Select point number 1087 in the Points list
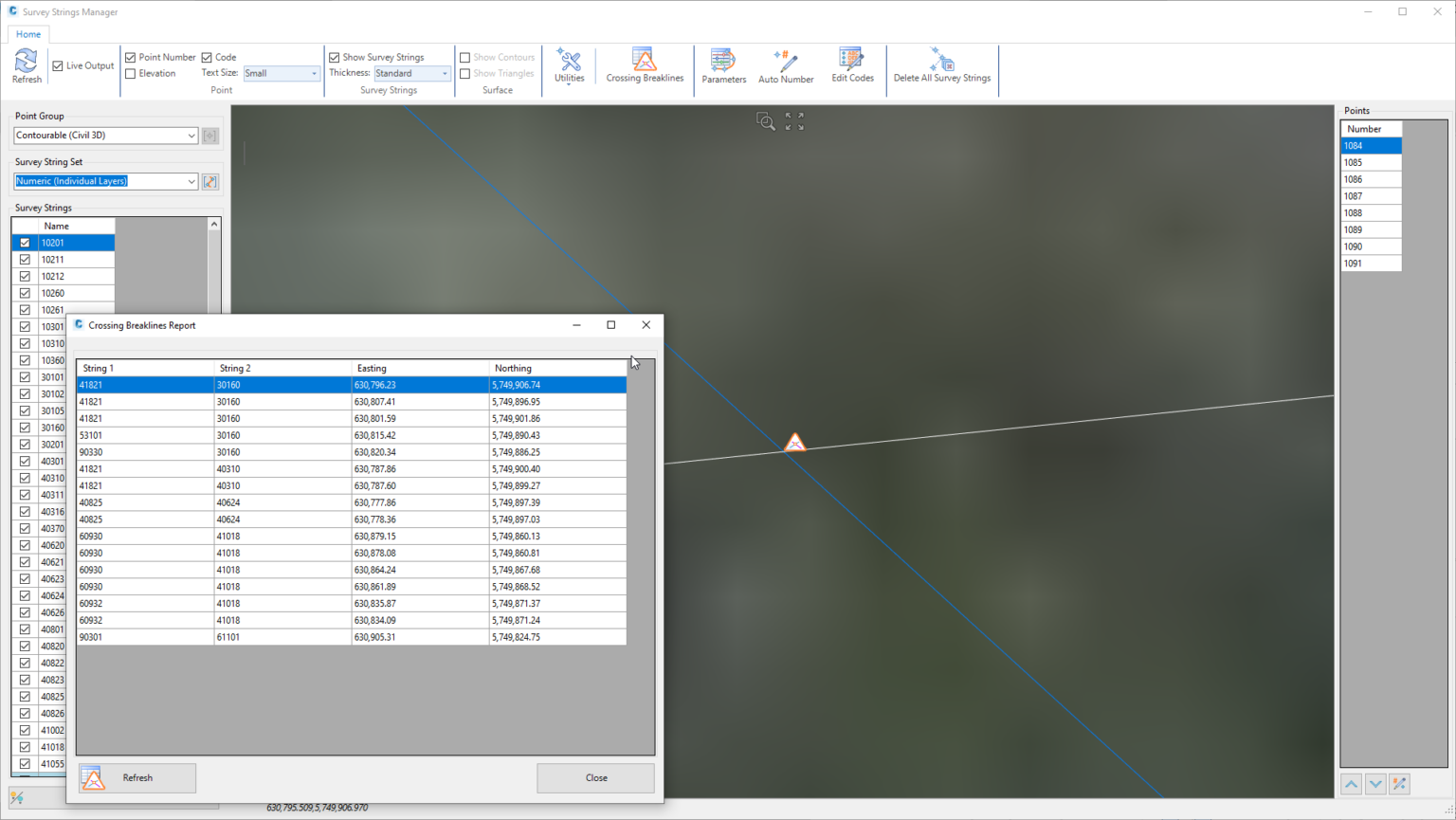Screen dimensions: 1456x820 point(1370,196)
